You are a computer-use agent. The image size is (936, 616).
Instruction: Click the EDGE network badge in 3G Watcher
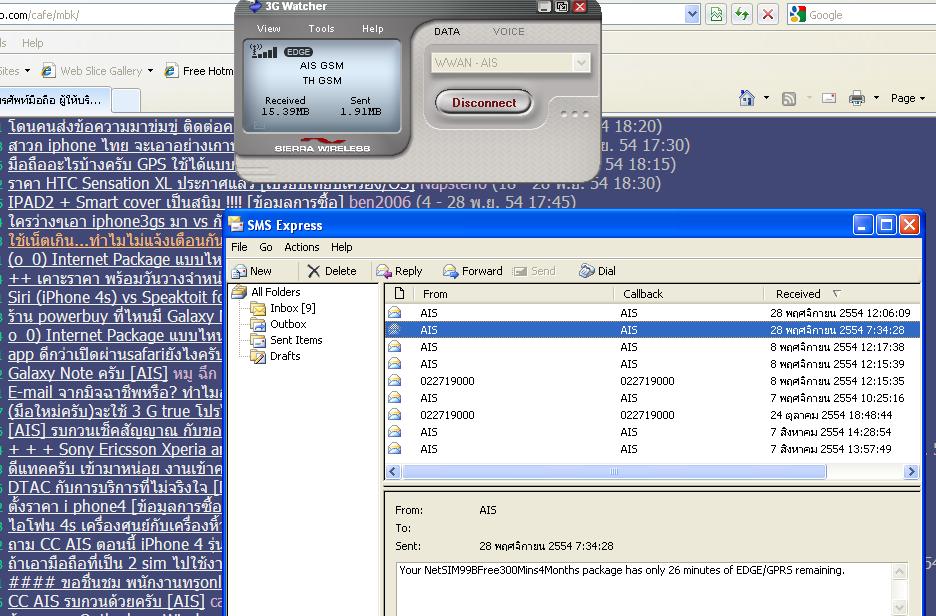click(298, 52)
